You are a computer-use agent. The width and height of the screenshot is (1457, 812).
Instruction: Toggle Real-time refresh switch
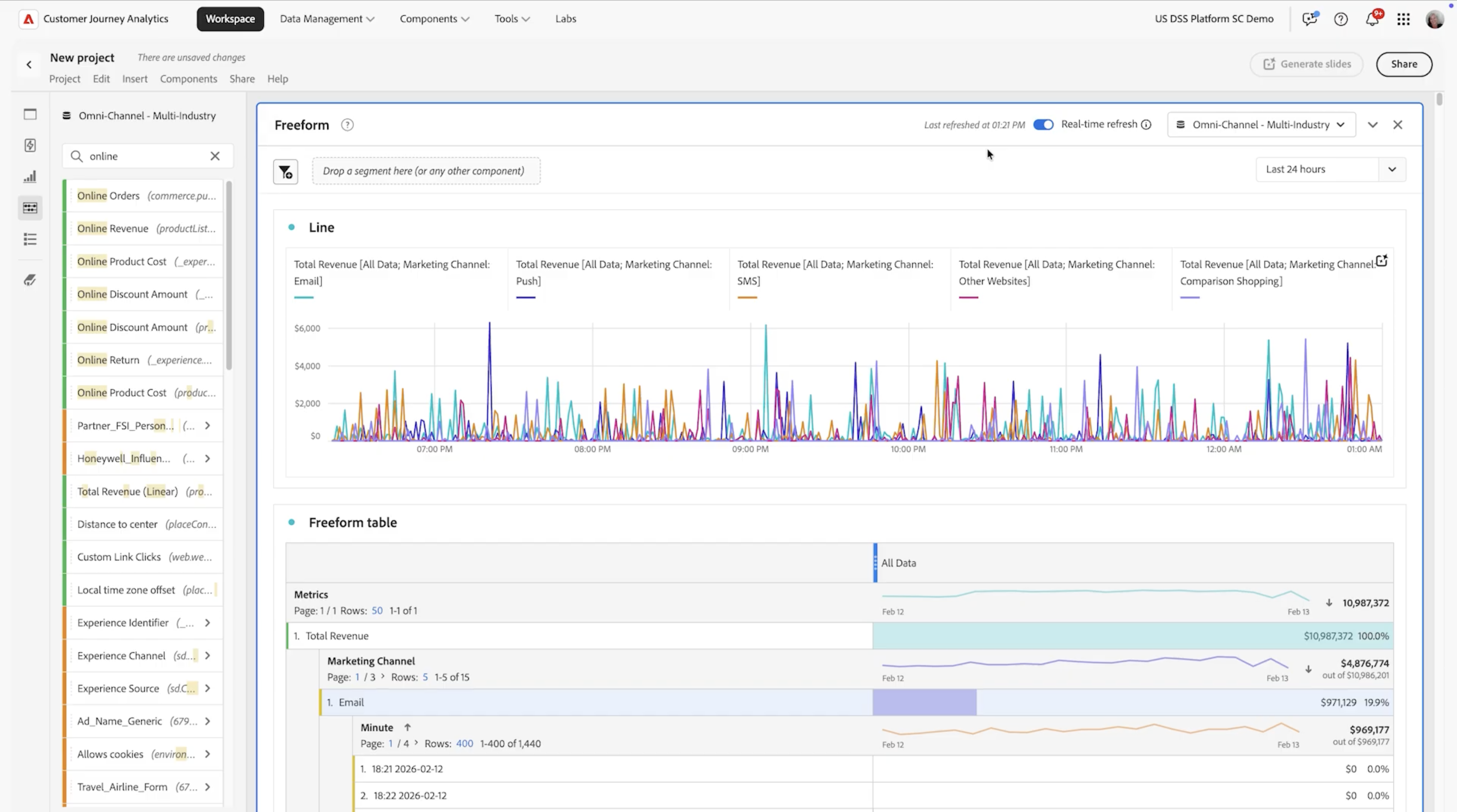[1043, 124]
